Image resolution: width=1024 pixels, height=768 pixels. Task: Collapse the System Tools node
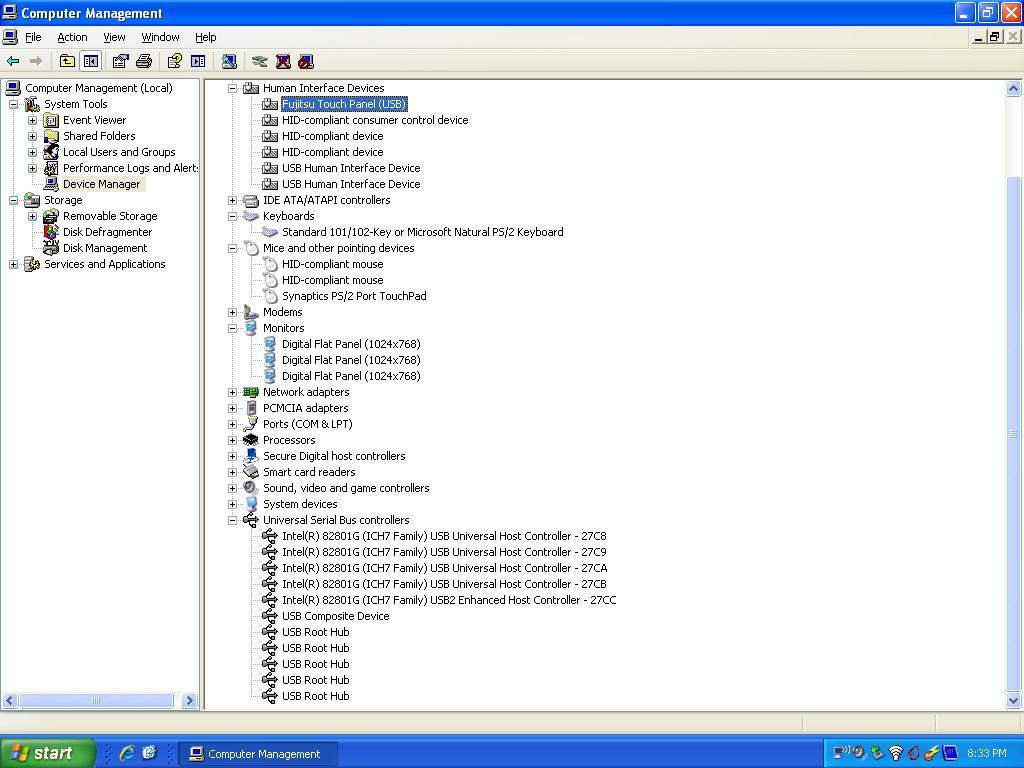pos(13,104)
